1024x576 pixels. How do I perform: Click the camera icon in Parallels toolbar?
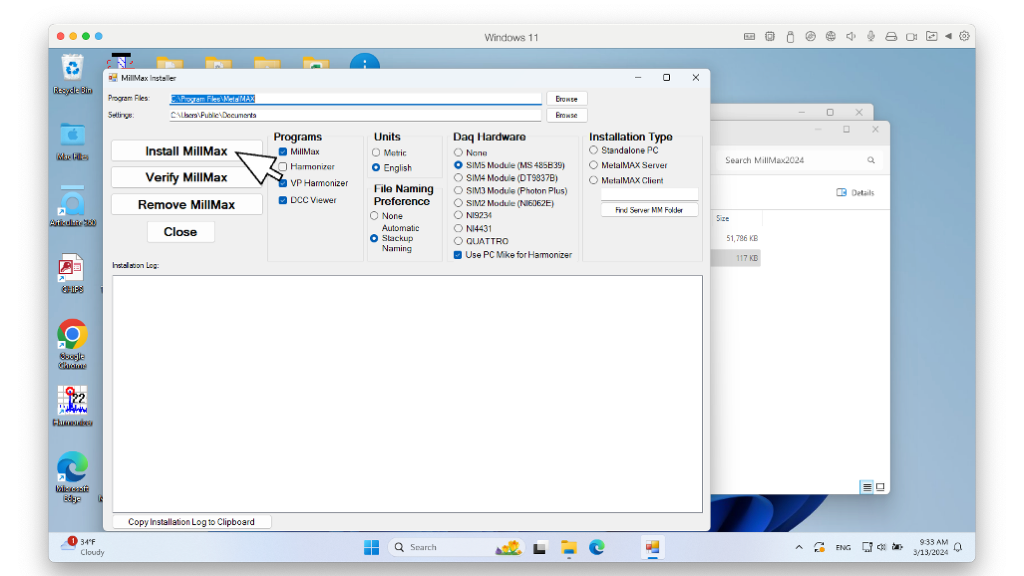912,37
